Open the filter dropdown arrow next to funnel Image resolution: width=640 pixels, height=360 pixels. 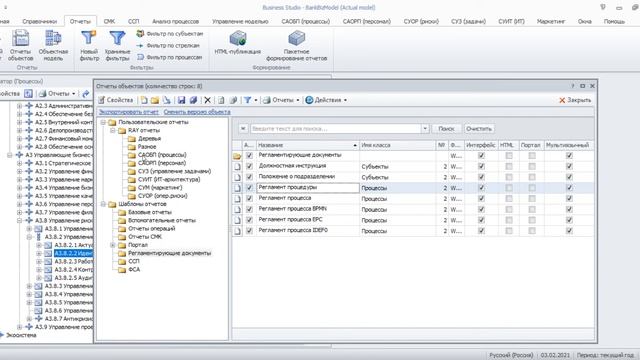click(256, 100)
